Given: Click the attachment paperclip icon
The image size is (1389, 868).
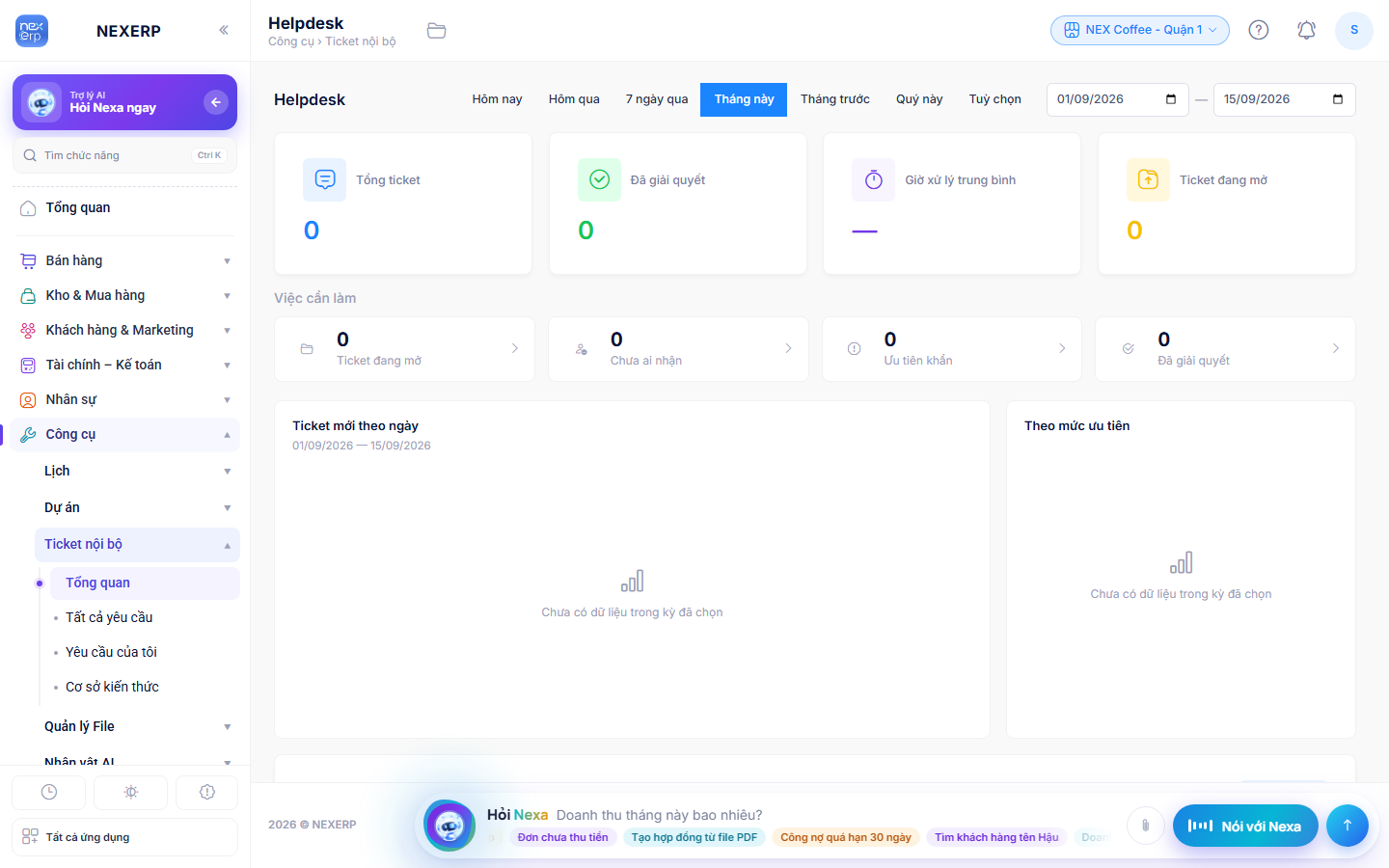Looking at the screenshot, I should click(x=1145, y=826).
